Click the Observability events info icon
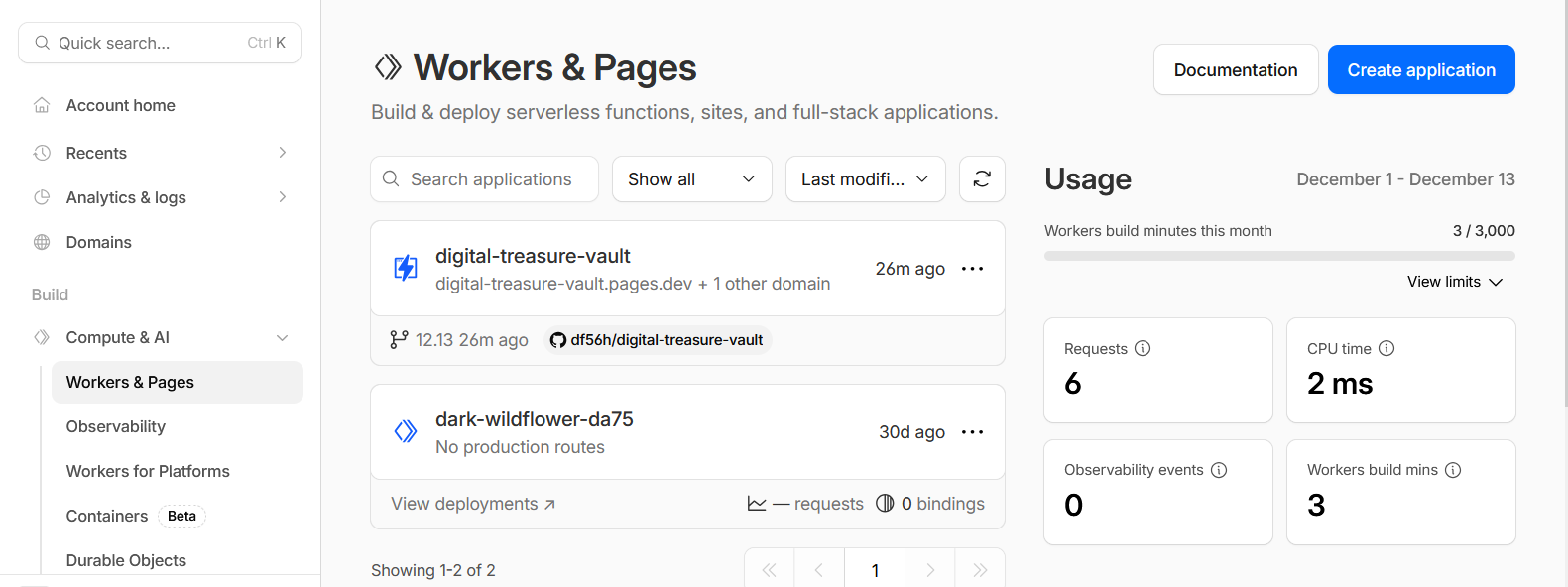This screenshot has width=1568, height=587. click(1219, 470)
